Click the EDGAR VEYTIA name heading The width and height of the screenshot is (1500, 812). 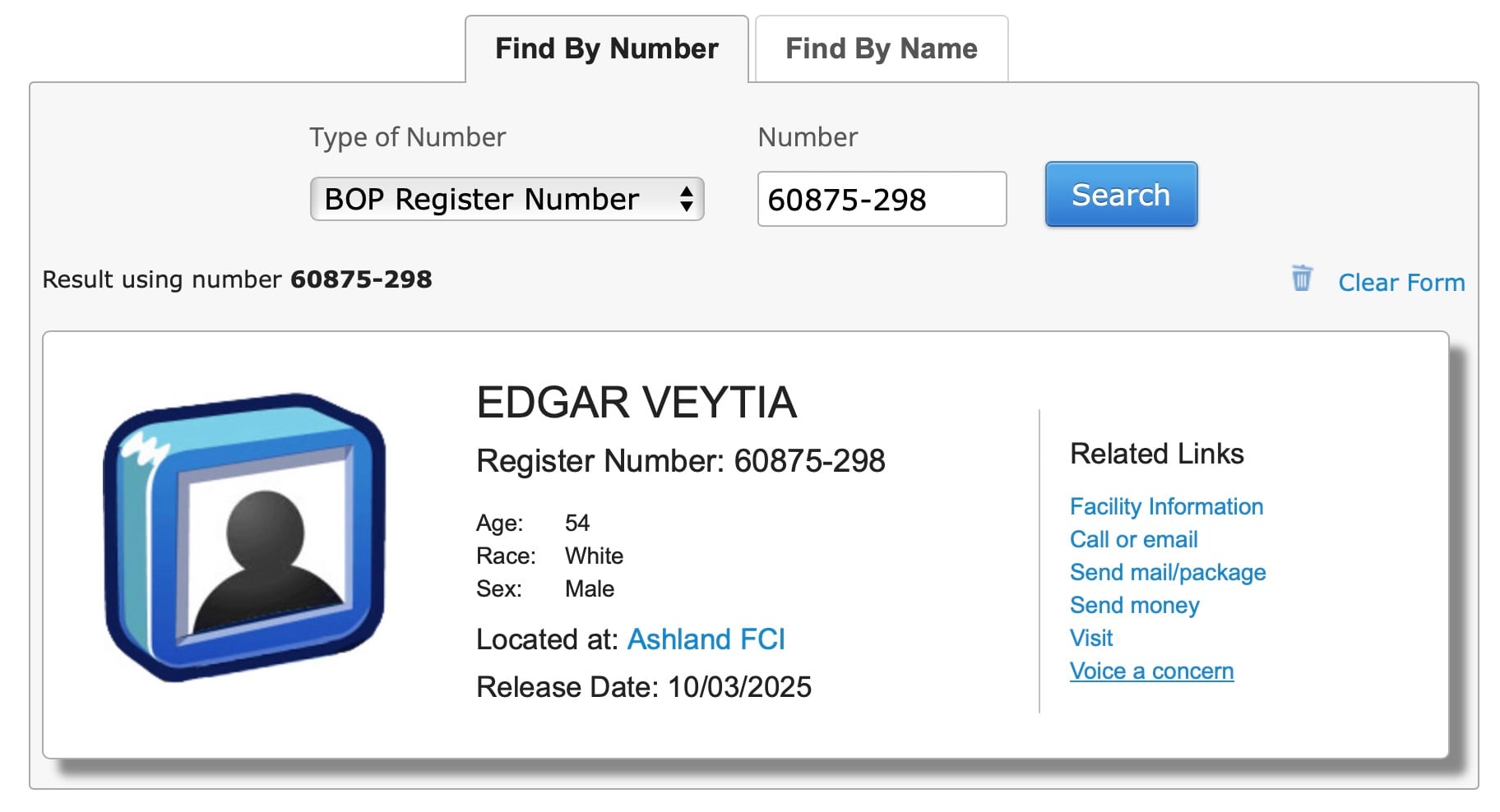[x=636, y=403]
